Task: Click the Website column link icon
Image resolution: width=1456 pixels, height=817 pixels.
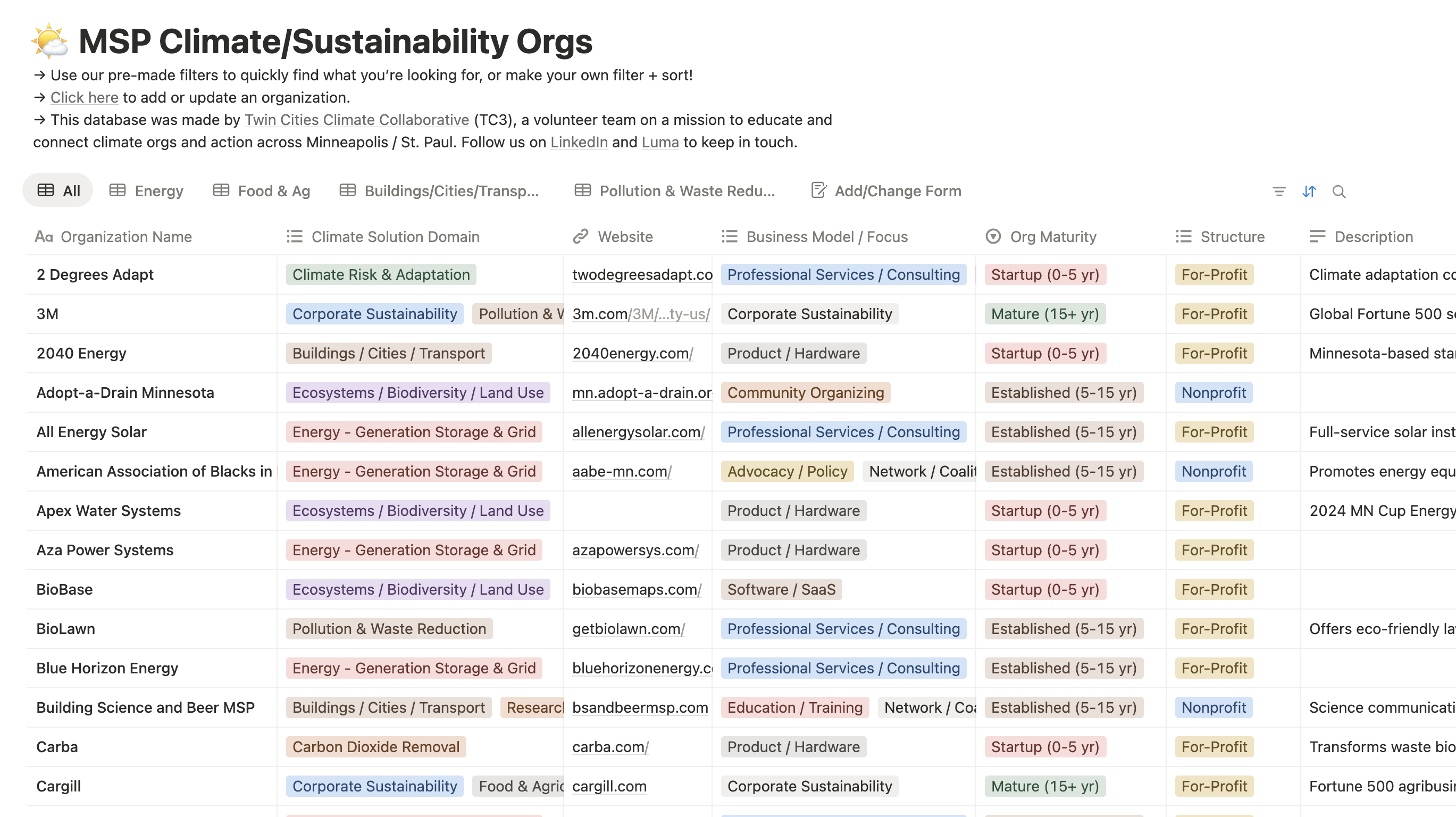Action: coord(581,236)
